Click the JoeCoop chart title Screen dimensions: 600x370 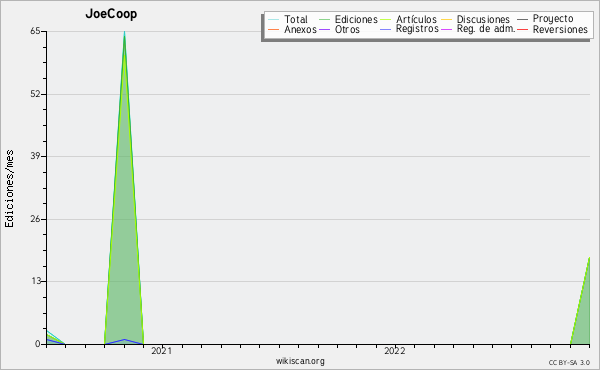pos(111,14)
